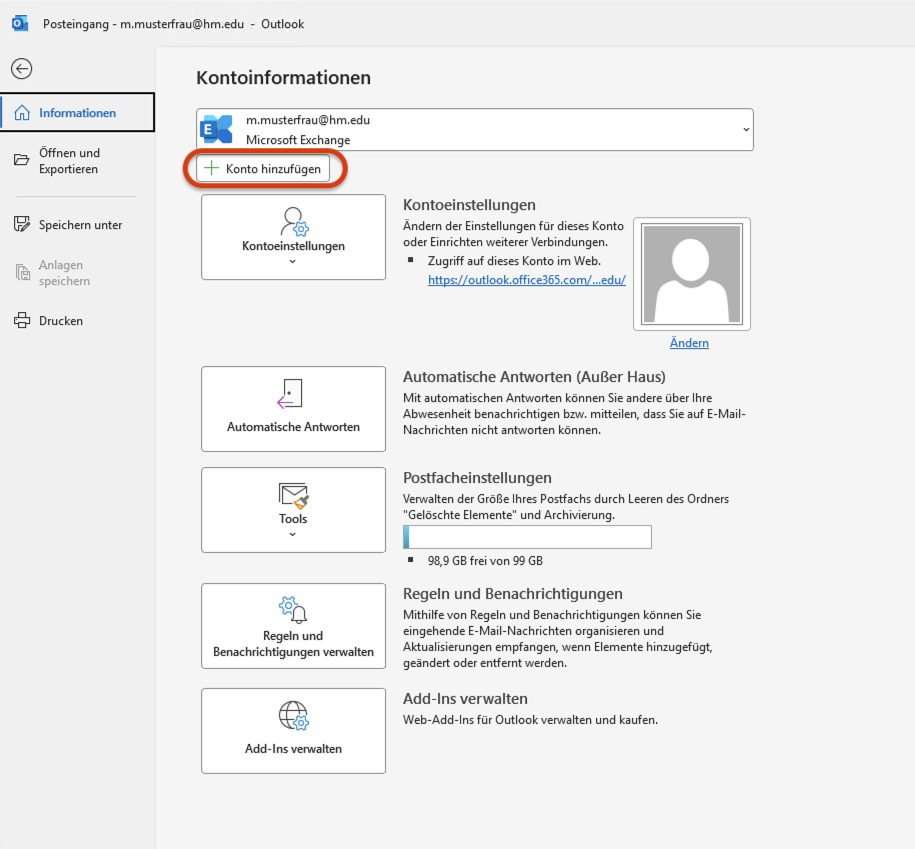Open the Informationen tab
Image resolution: width=915 pixels, height=849 pixels.
click(78, 112)
